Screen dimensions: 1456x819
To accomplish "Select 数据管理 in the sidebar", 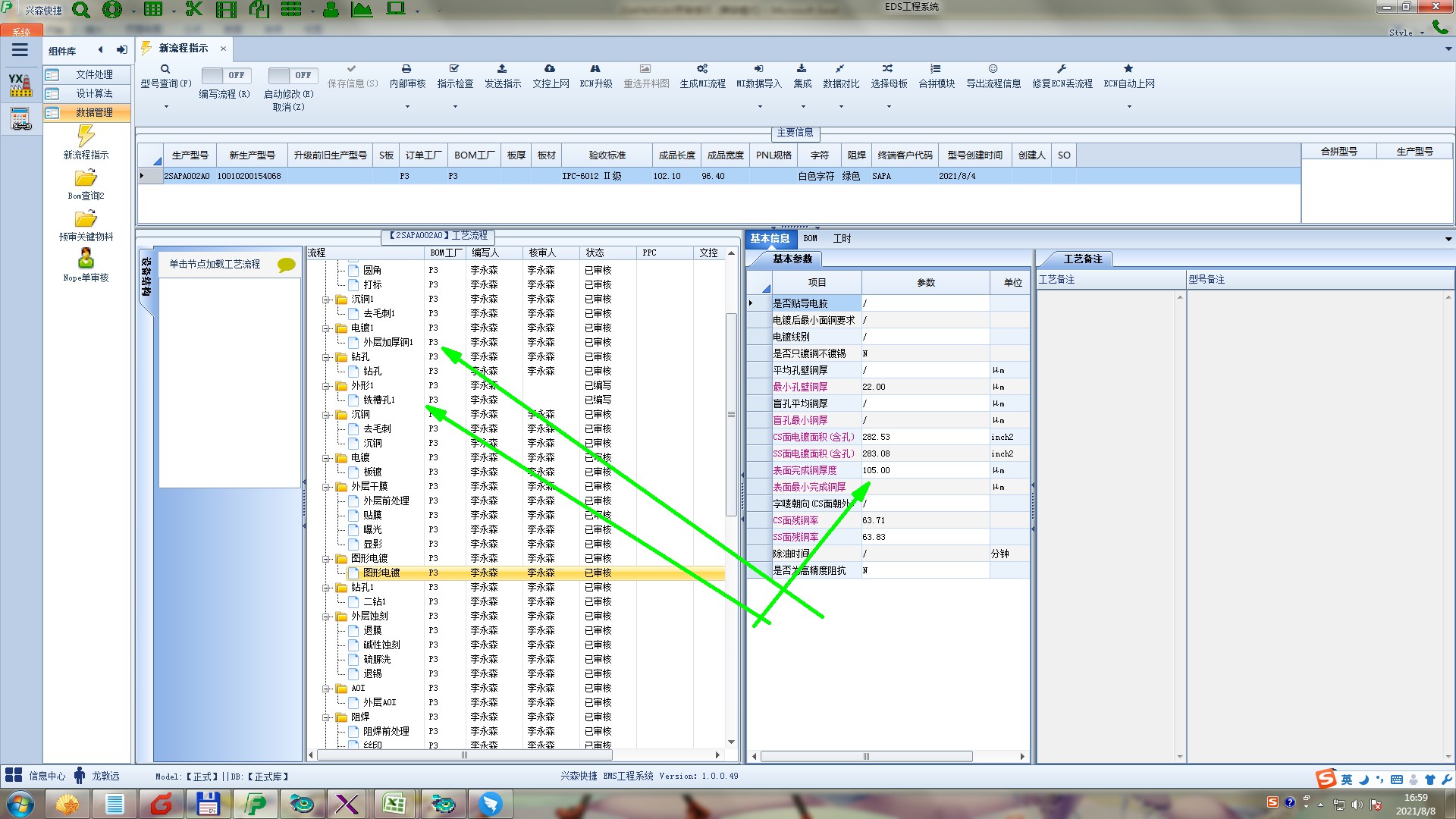I will coord(93,112).
